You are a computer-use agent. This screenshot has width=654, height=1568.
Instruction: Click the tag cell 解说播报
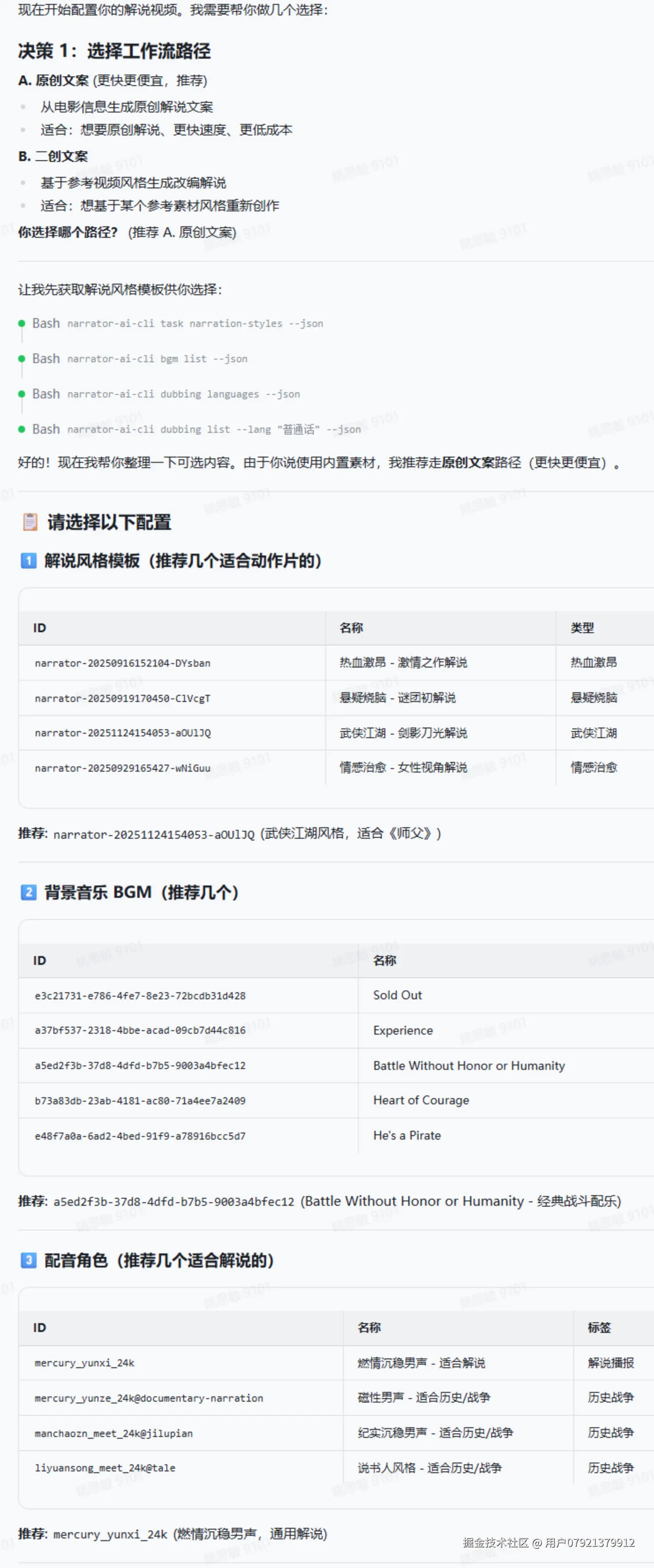(x=611, y=1363)
